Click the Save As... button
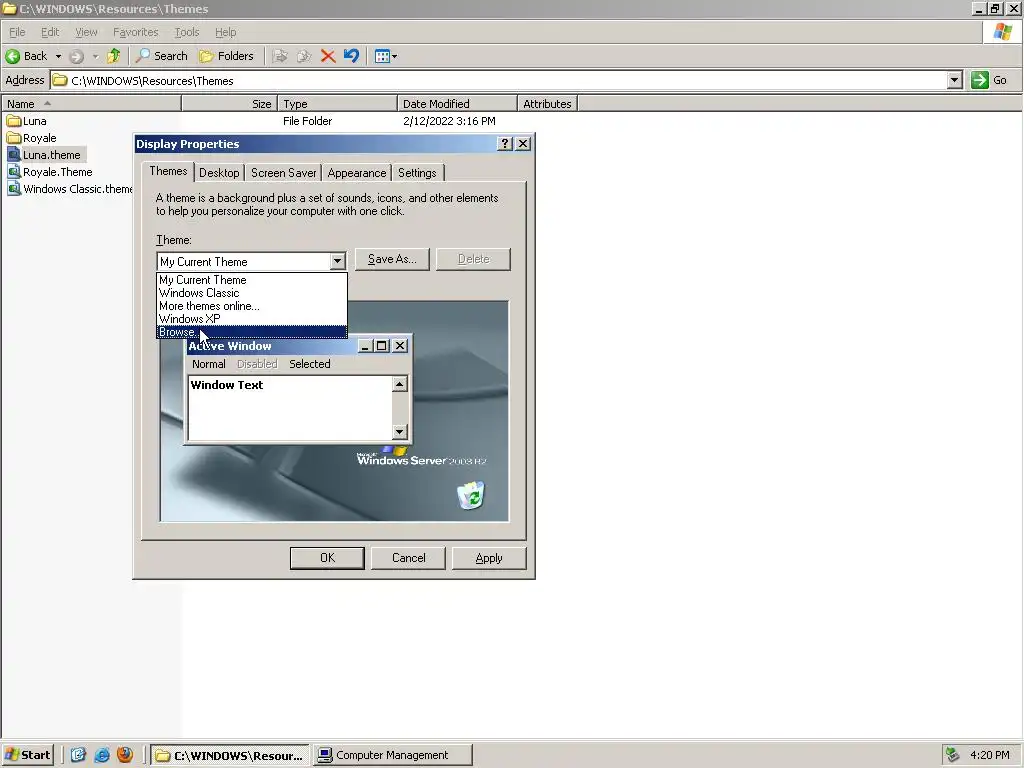 click(x=392, y=259)
